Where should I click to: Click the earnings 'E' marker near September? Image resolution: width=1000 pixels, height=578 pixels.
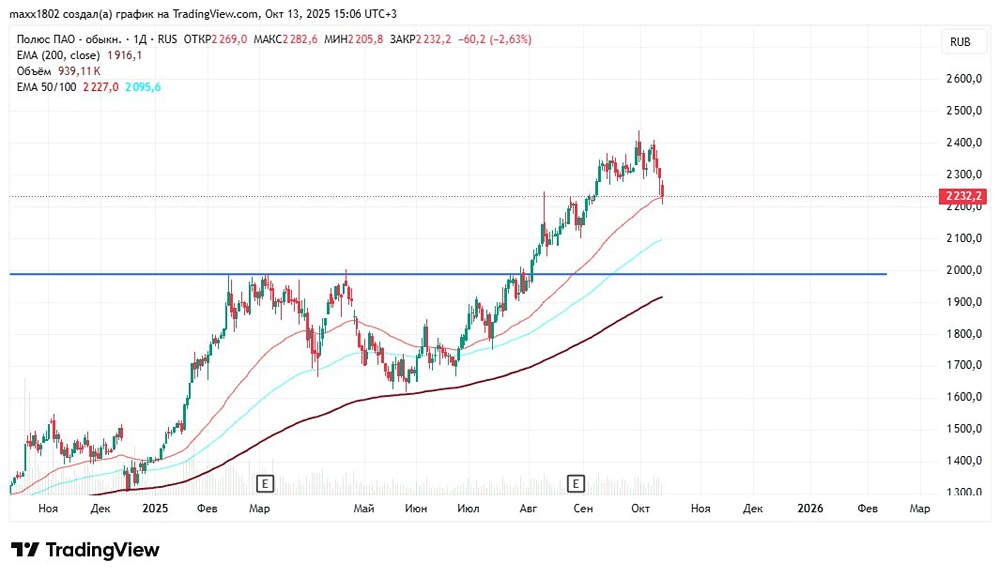click(x=576, y=484)
